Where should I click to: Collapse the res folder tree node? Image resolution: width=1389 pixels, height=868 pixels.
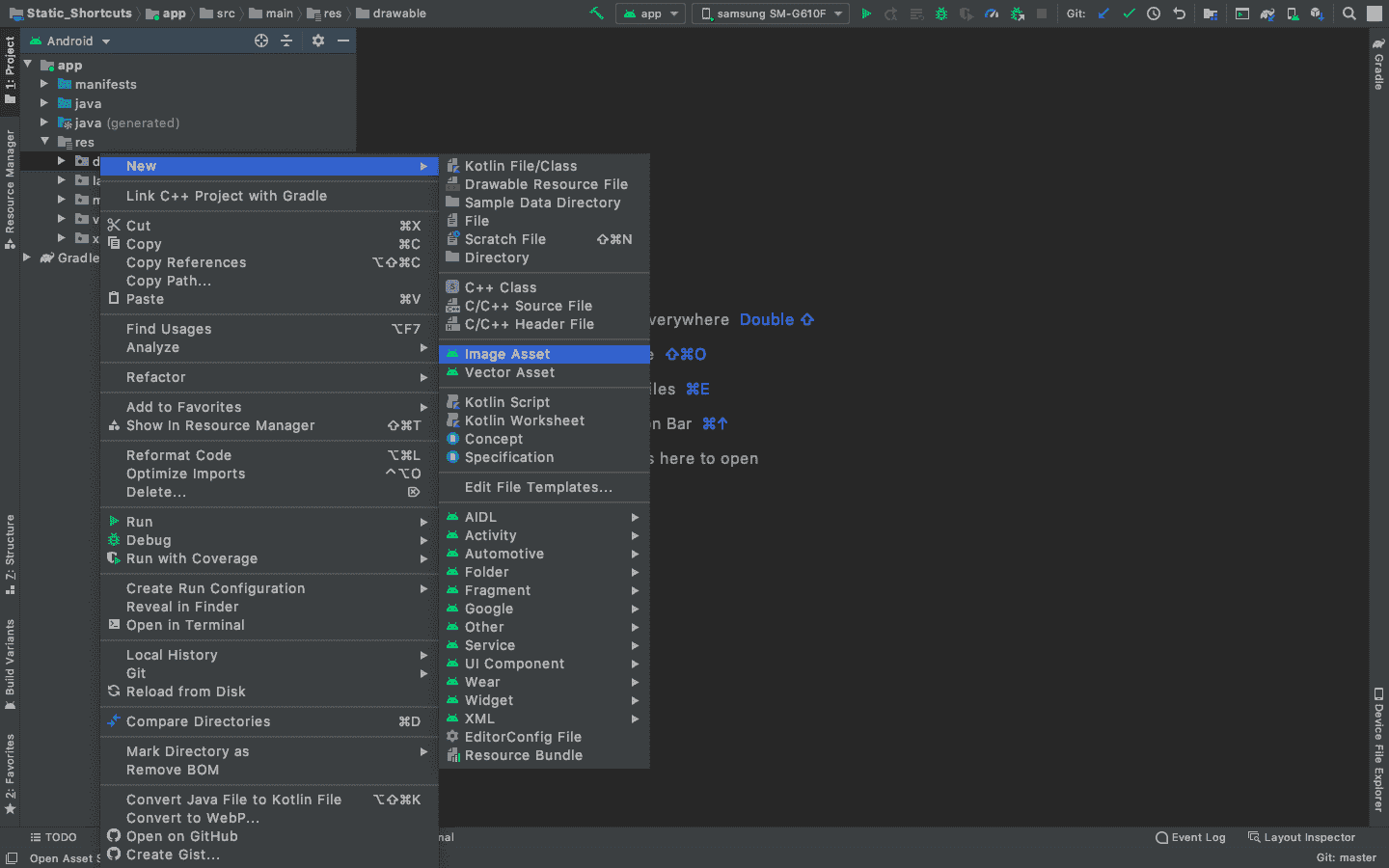tap(44, 142)
